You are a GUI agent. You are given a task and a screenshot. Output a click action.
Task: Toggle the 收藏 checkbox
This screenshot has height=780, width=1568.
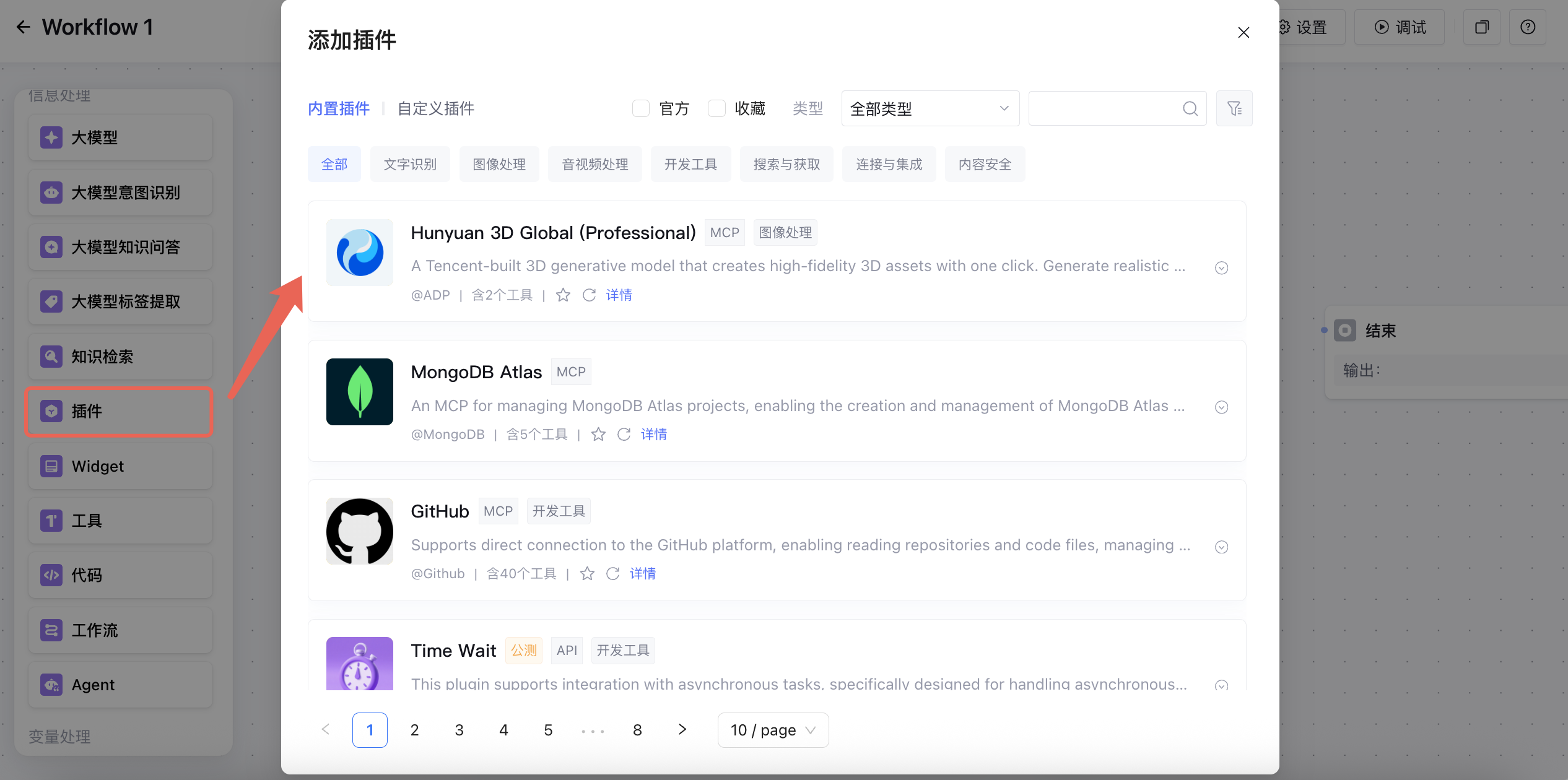pos(716,109)
